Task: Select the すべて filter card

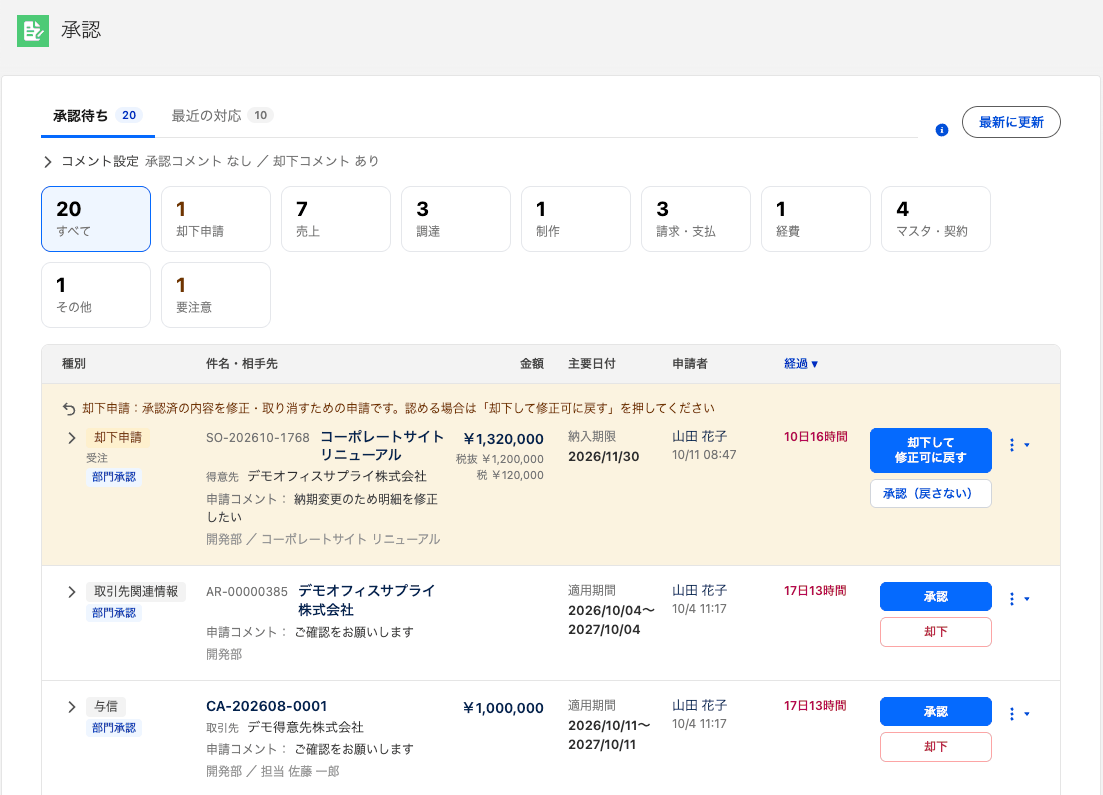Action: coord(96,219)
